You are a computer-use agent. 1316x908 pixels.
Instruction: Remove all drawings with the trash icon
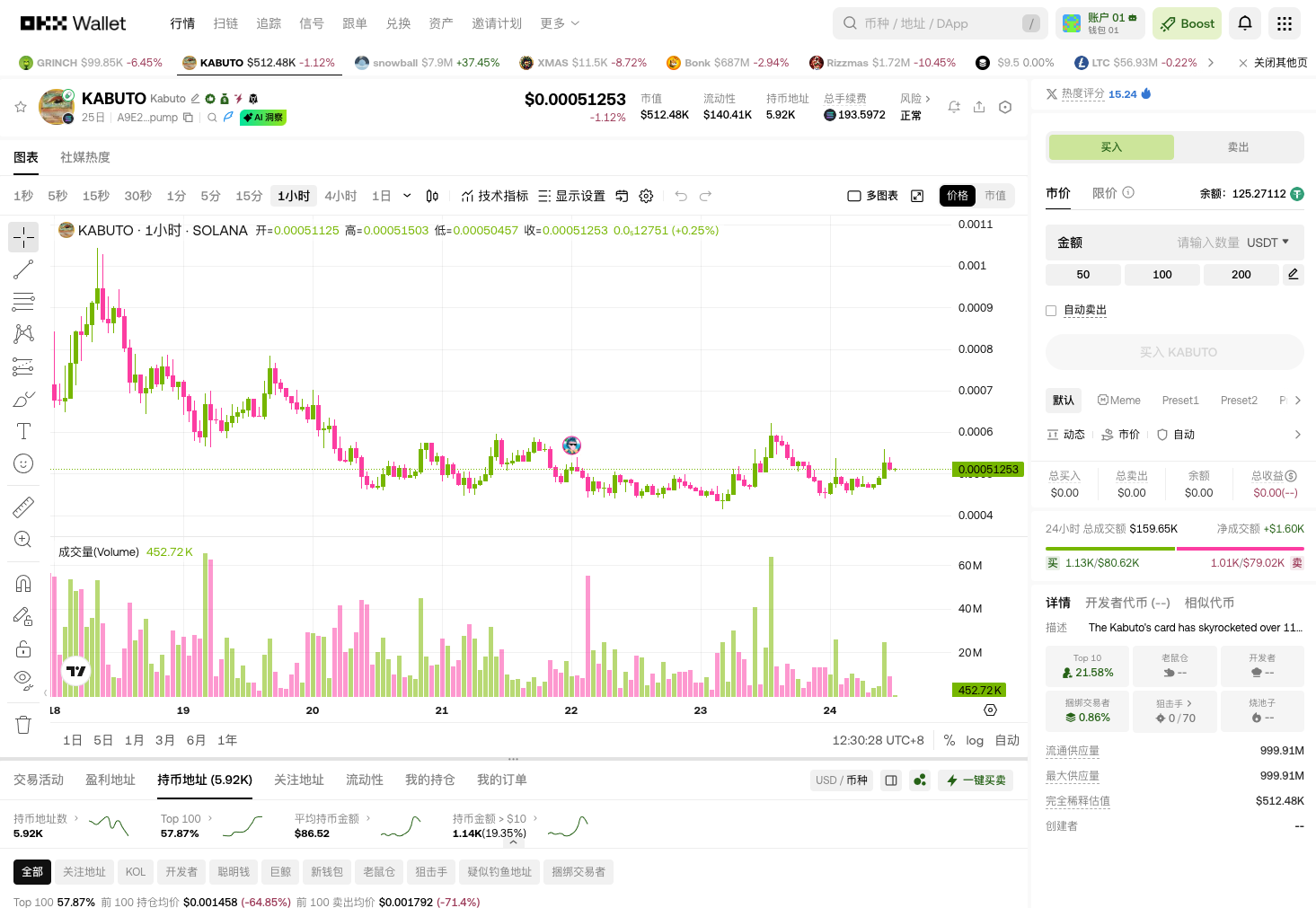tap(23, 724)
